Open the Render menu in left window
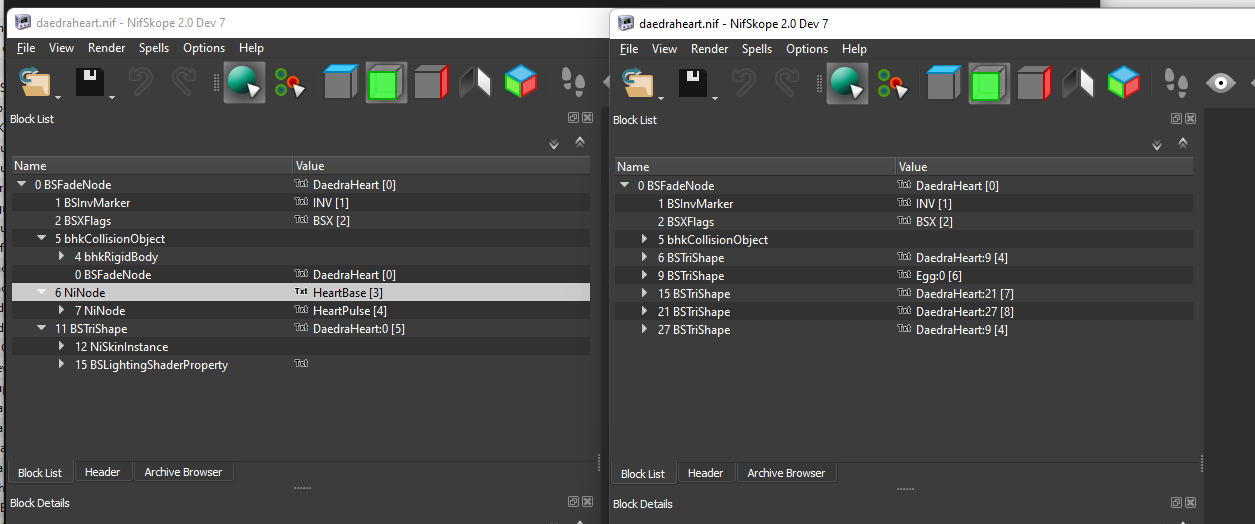Viewport: 1255px width, 524px height. (107, 48)
